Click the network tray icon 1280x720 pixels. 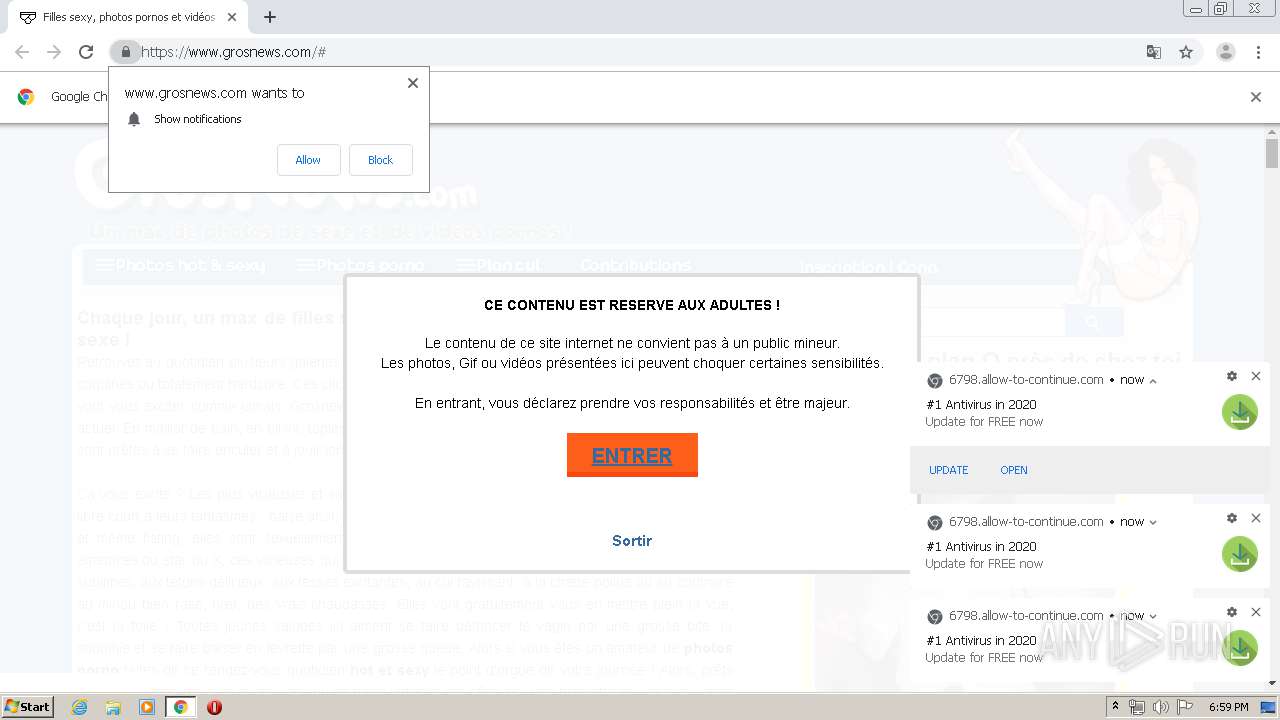click(1136, 707)
